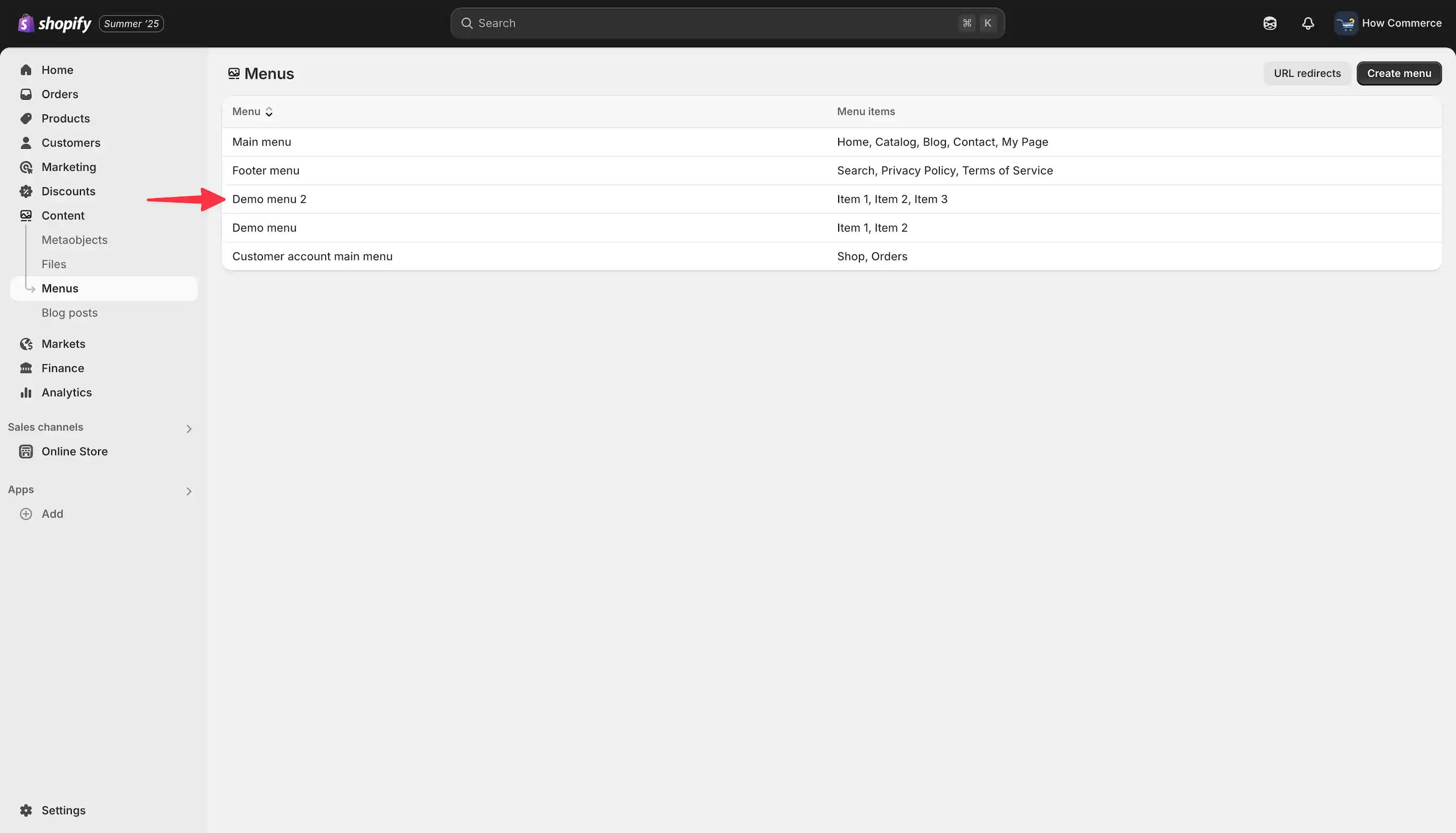
Task: Click the Products tag icon
Action: tap(26, 118)
